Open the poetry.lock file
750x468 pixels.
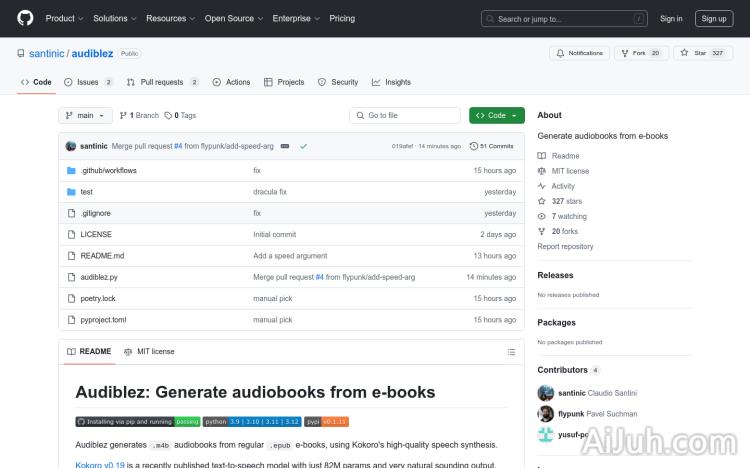coord(98,298)
